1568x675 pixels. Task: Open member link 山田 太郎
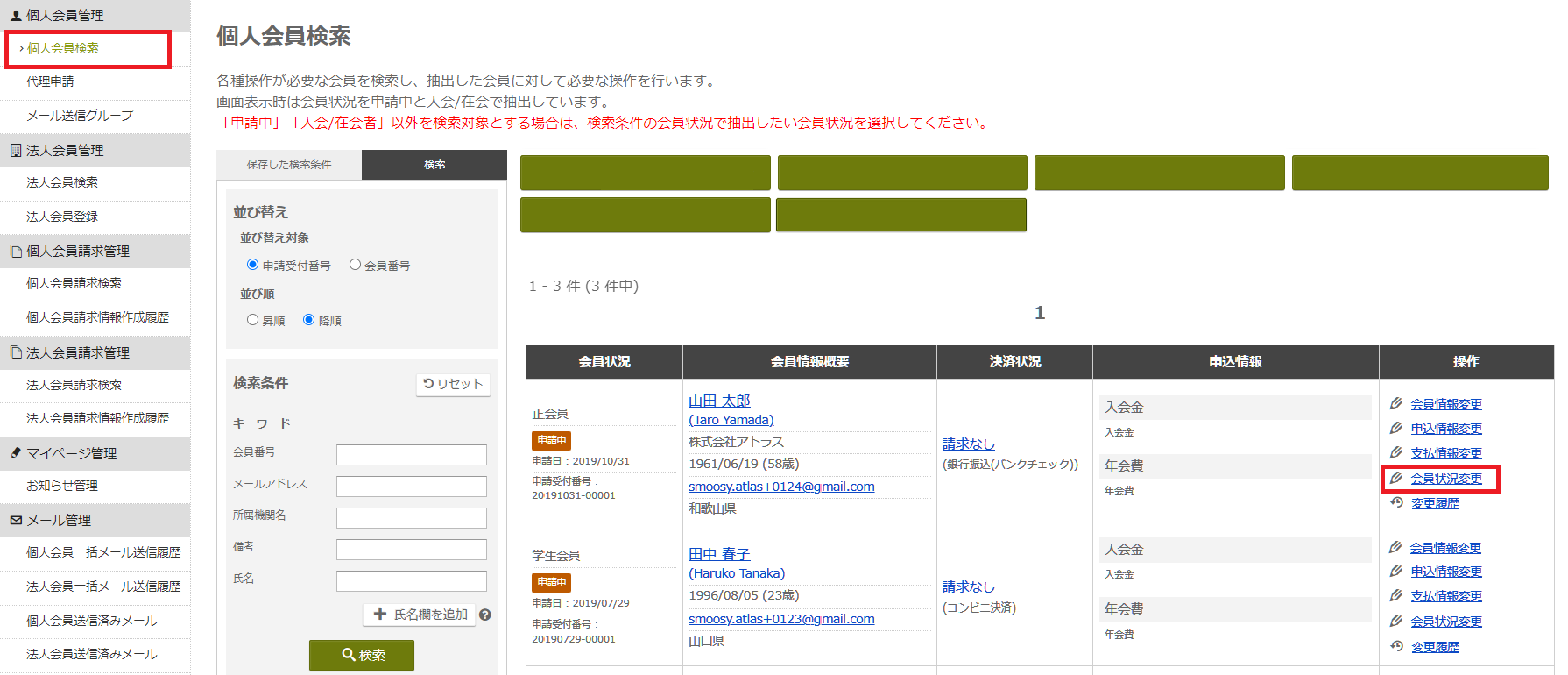[x=719, y=401]
